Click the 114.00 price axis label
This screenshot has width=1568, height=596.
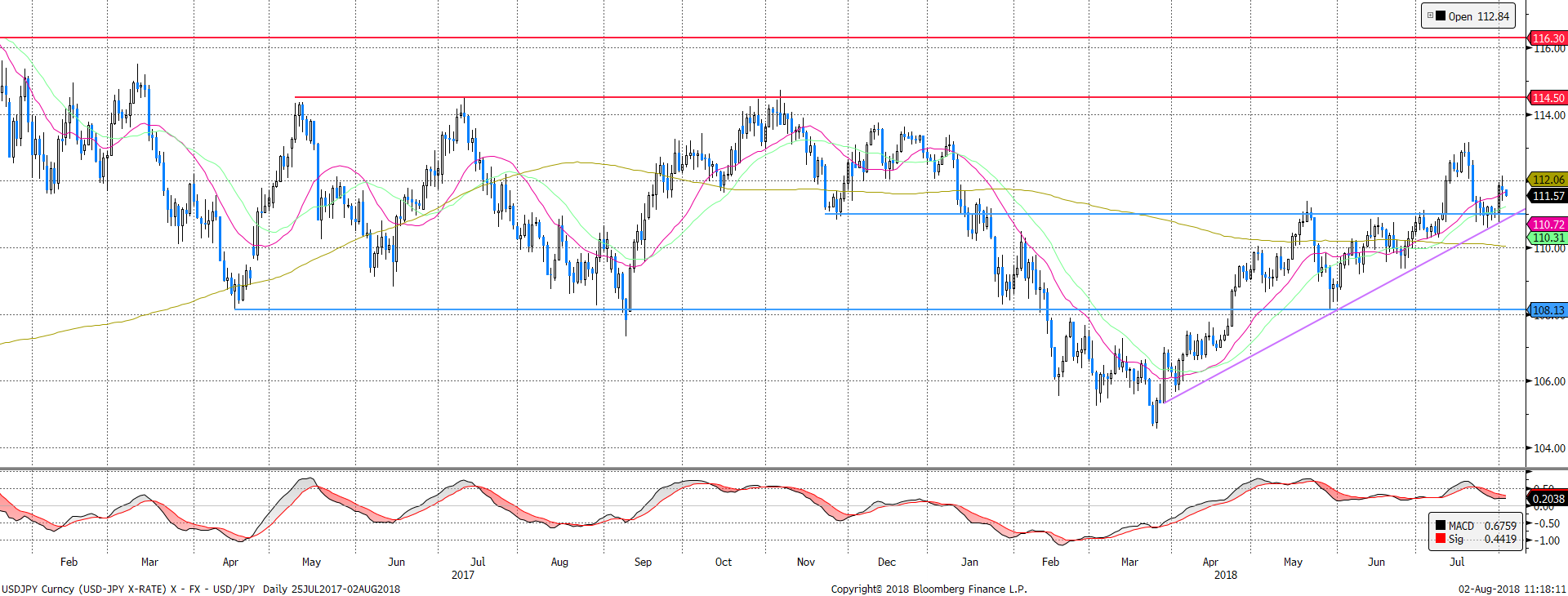1549,115
